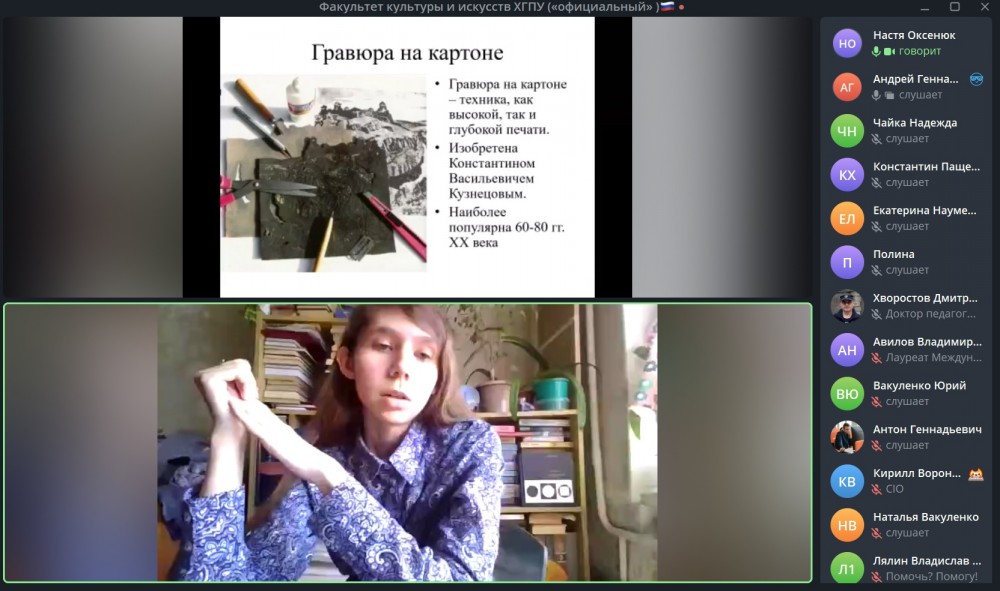This screenshot has height=591, width=1000.
Task: Click the muted microphone icon under Чайка Надежда
Action: [877, 139]
